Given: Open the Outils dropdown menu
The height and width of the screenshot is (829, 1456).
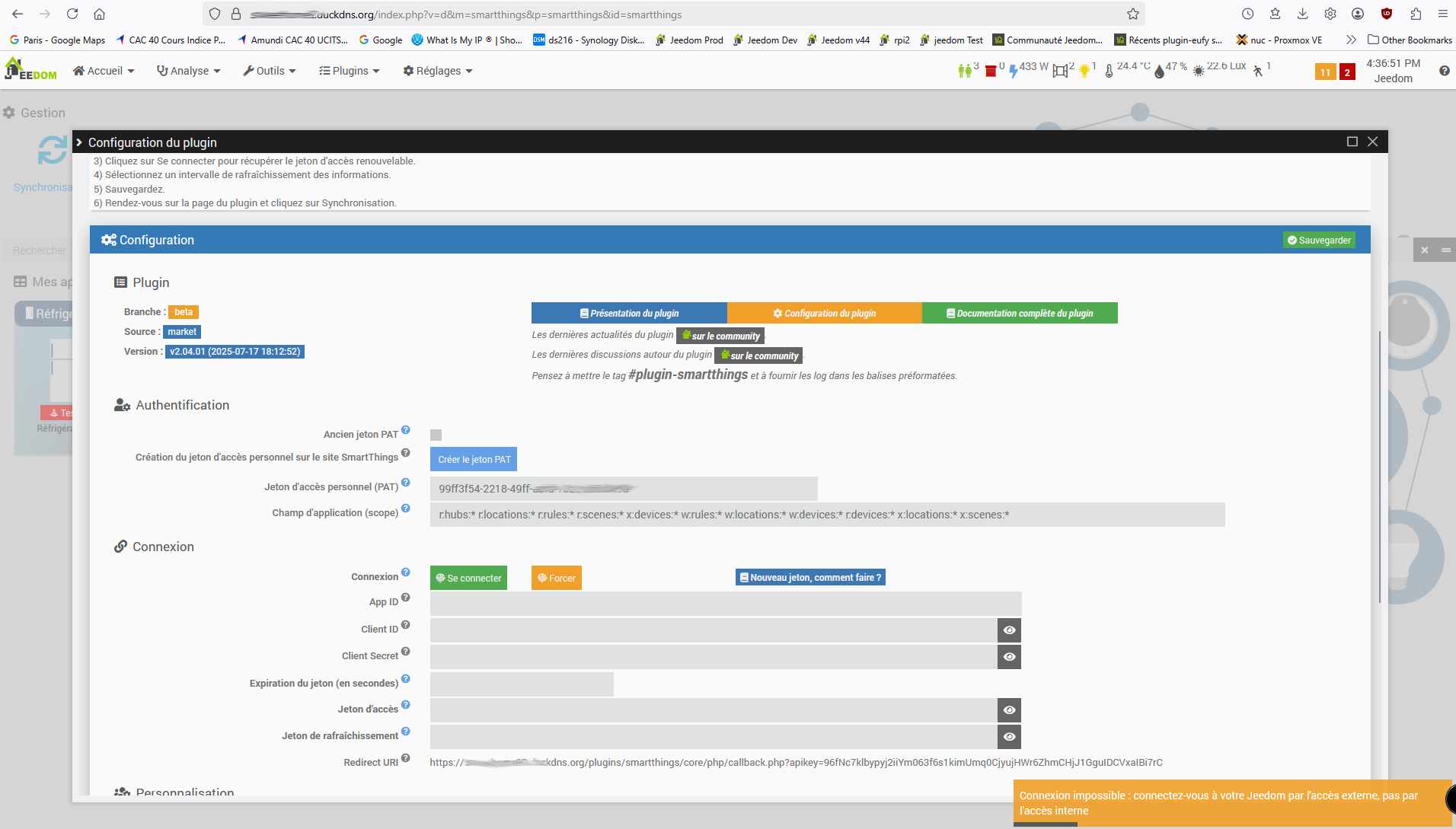Looking at the screenshot, I should click(270, 71).
